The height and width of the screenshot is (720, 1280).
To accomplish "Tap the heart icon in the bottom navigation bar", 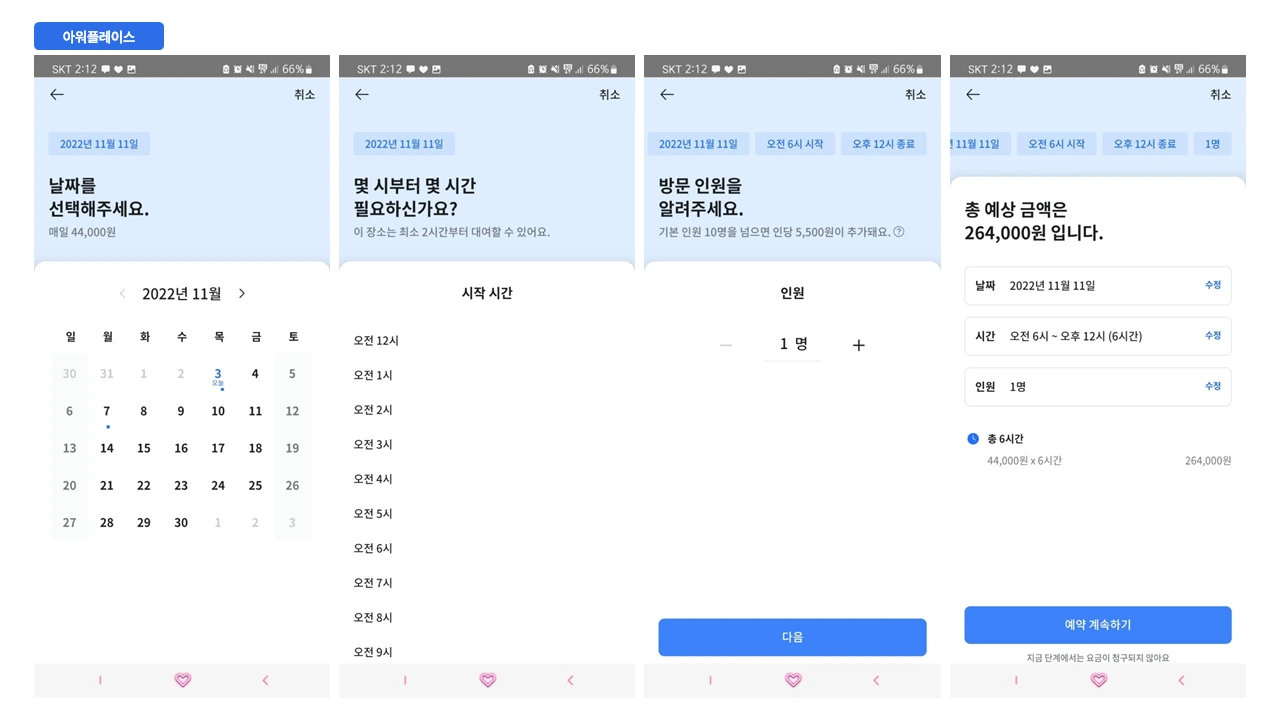I will pyautogui.click(x=182, y=680).
